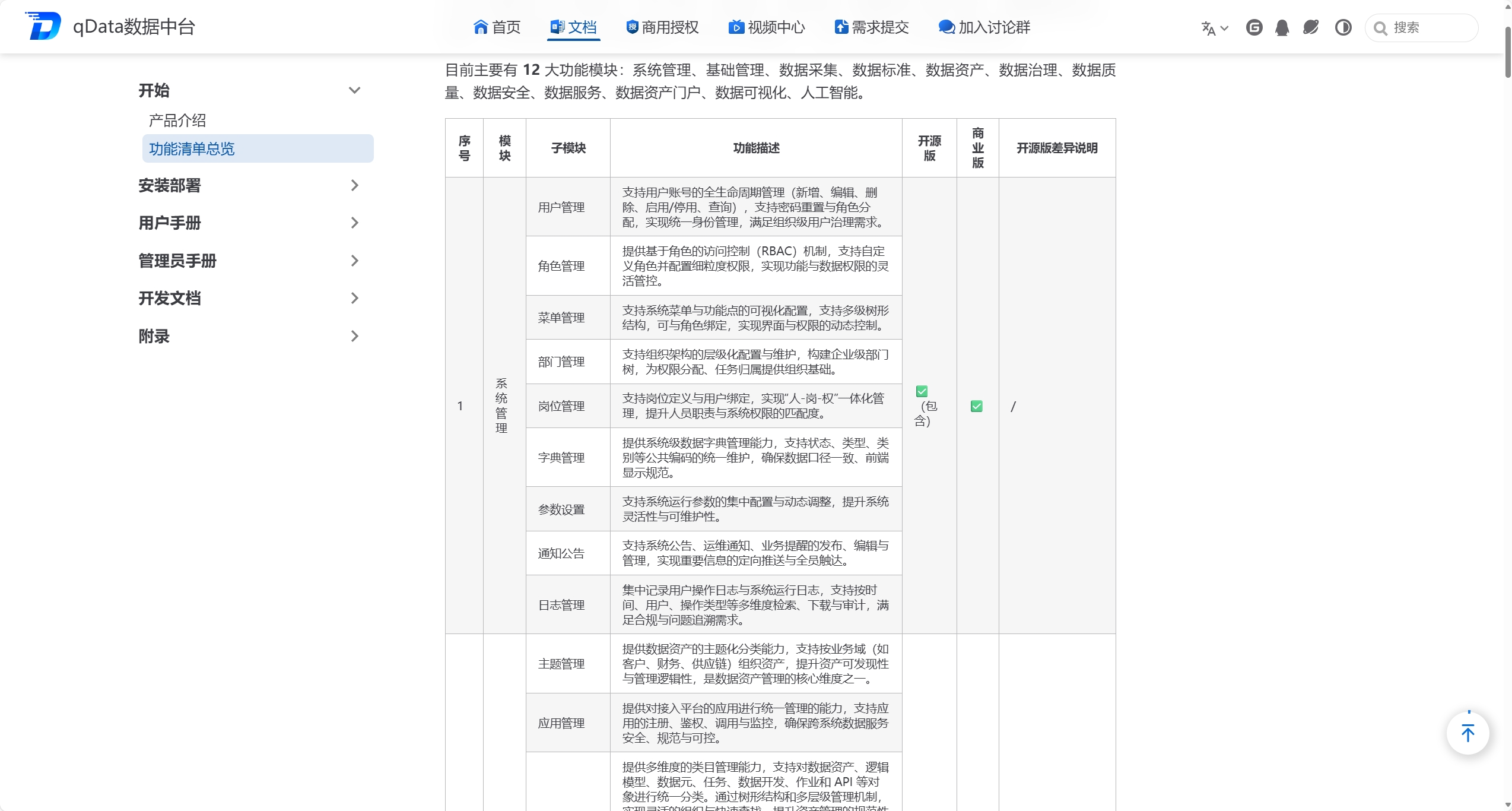Viewport: 1512px width, 811px height.
Task: Click the planet icon in header
Action: click(1311, 27)
